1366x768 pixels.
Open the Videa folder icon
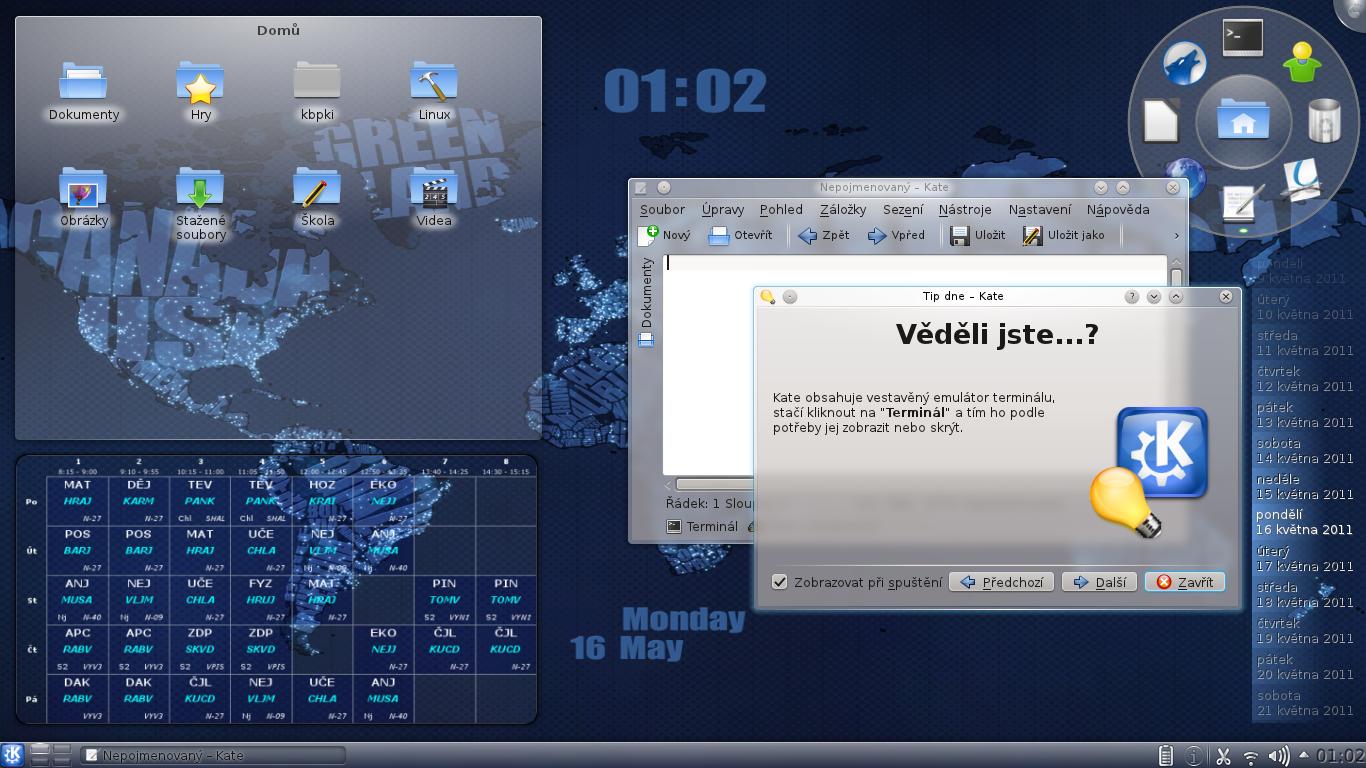point(434,187)
